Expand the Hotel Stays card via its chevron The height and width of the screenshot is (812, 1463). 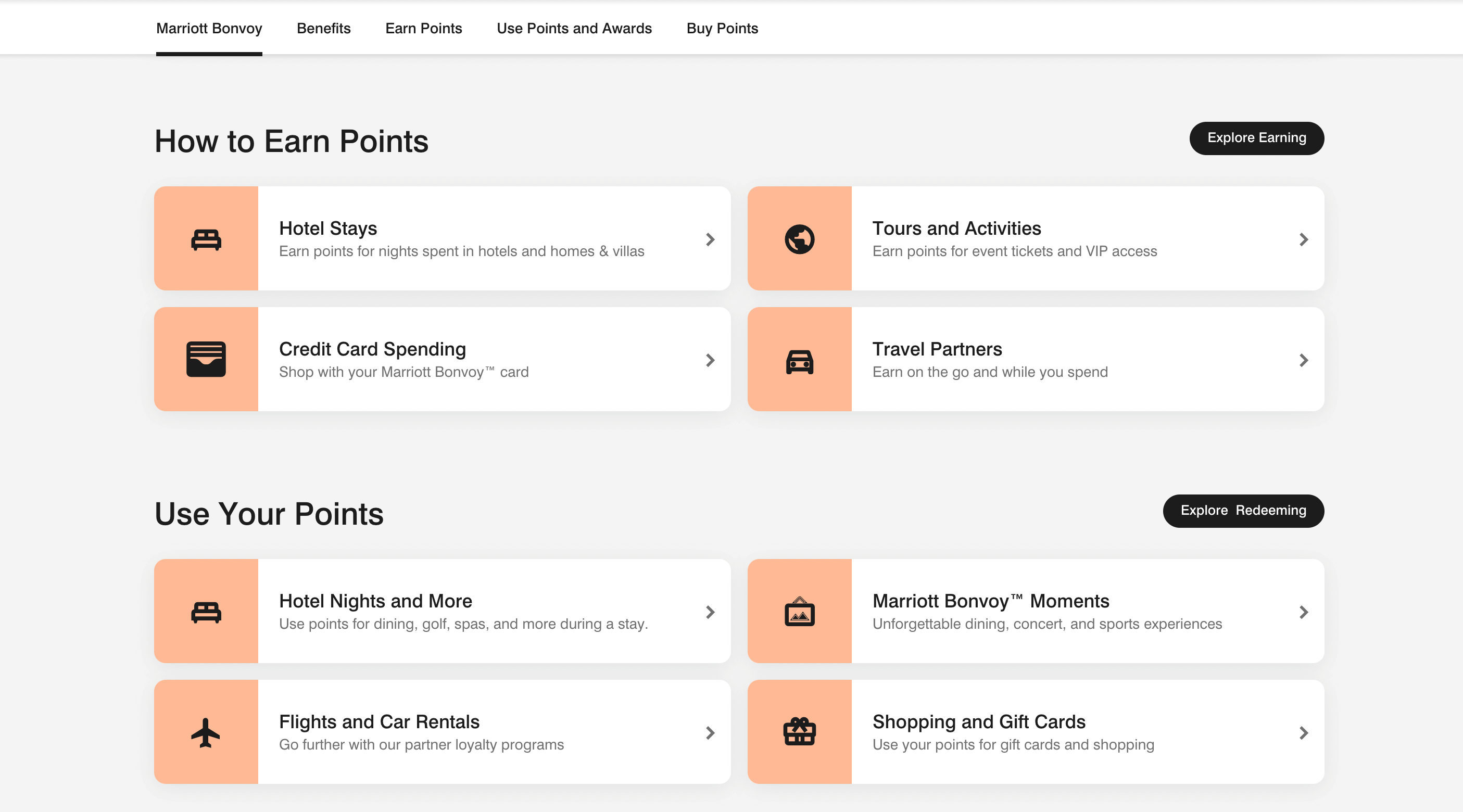709,239
